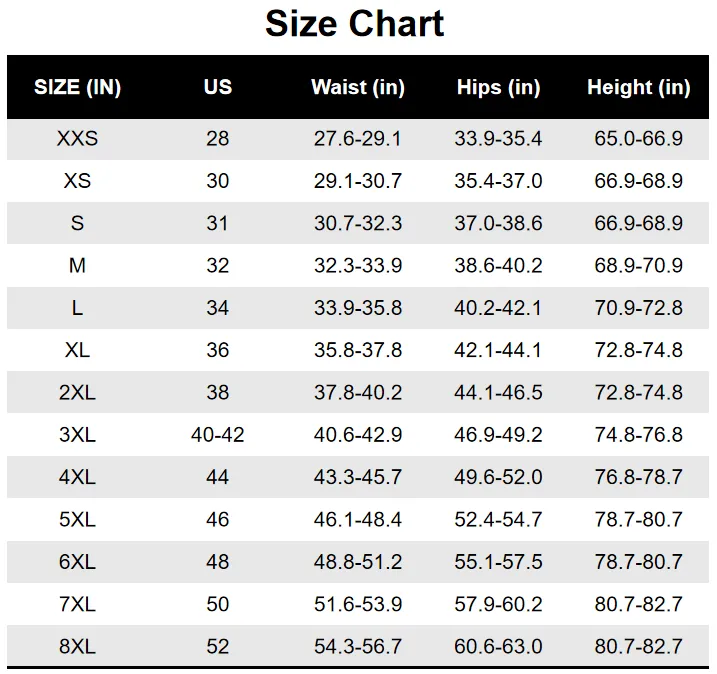
Task: Click hips value 42.1-44.1 in XL row
Action: (x=498, y=350)
